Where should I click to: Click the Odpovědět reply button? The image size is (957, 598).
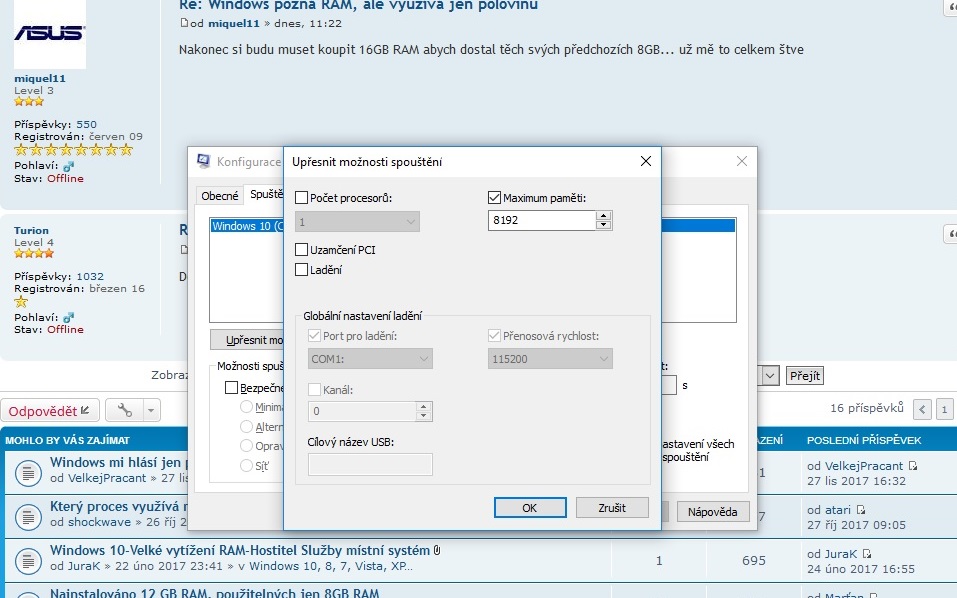[x=50, y=410]
